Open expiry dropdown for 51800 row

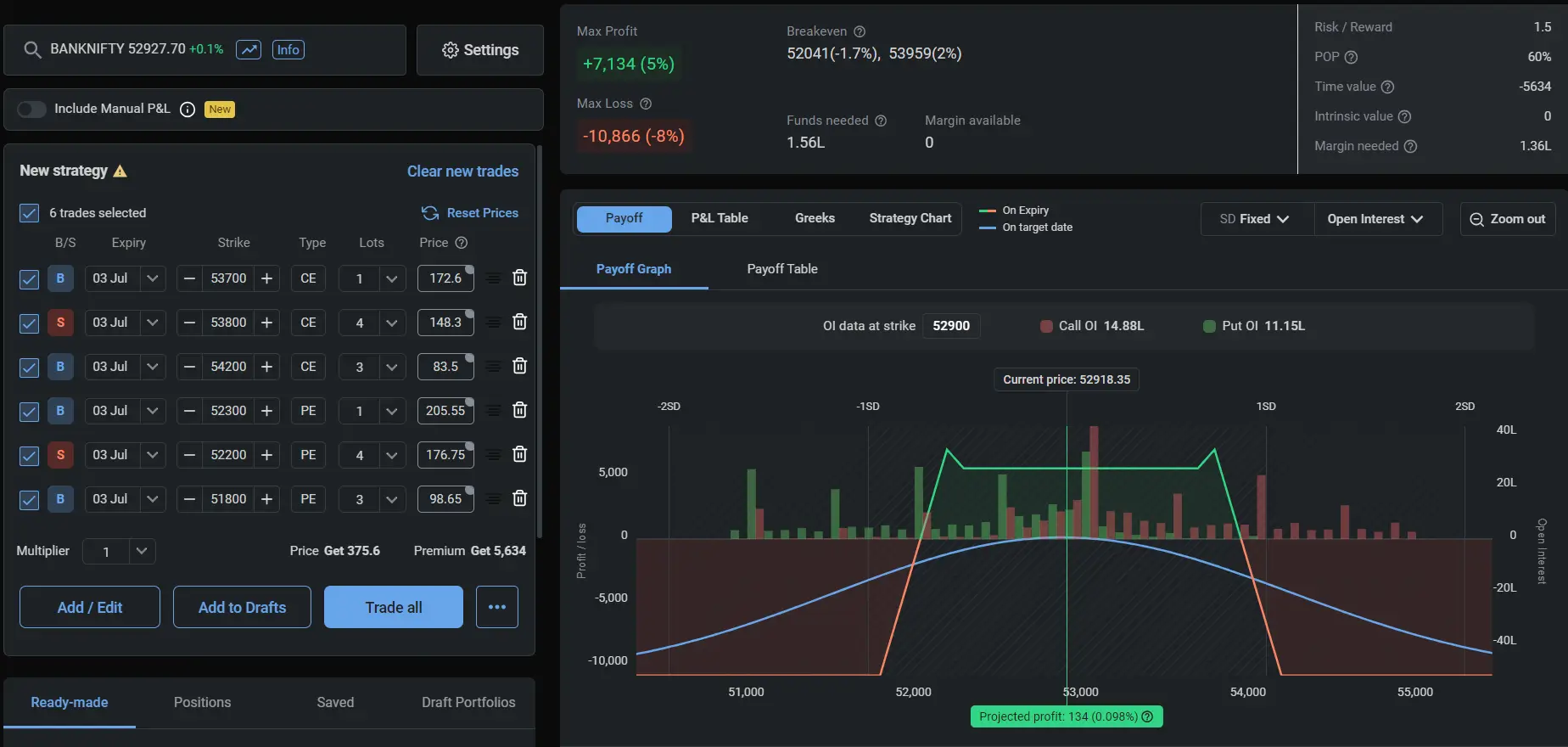152,499
